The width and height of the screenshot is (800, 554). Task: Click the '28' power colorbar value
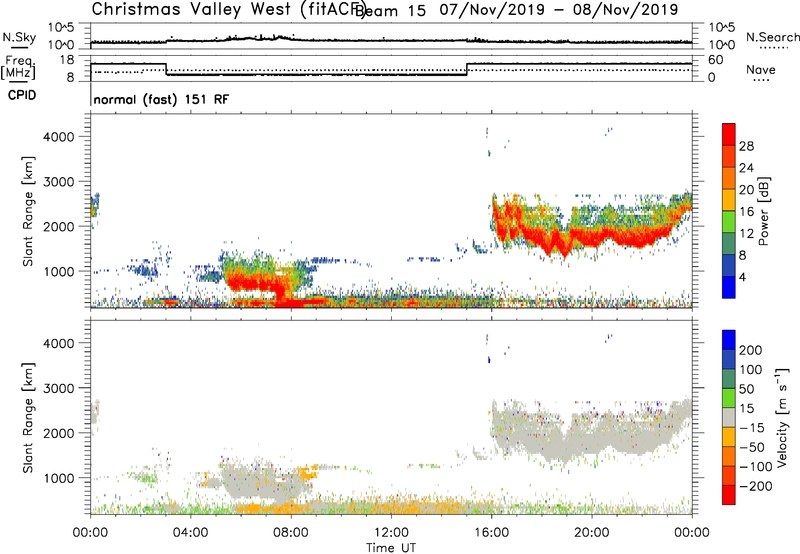click(x=746, y=146)
